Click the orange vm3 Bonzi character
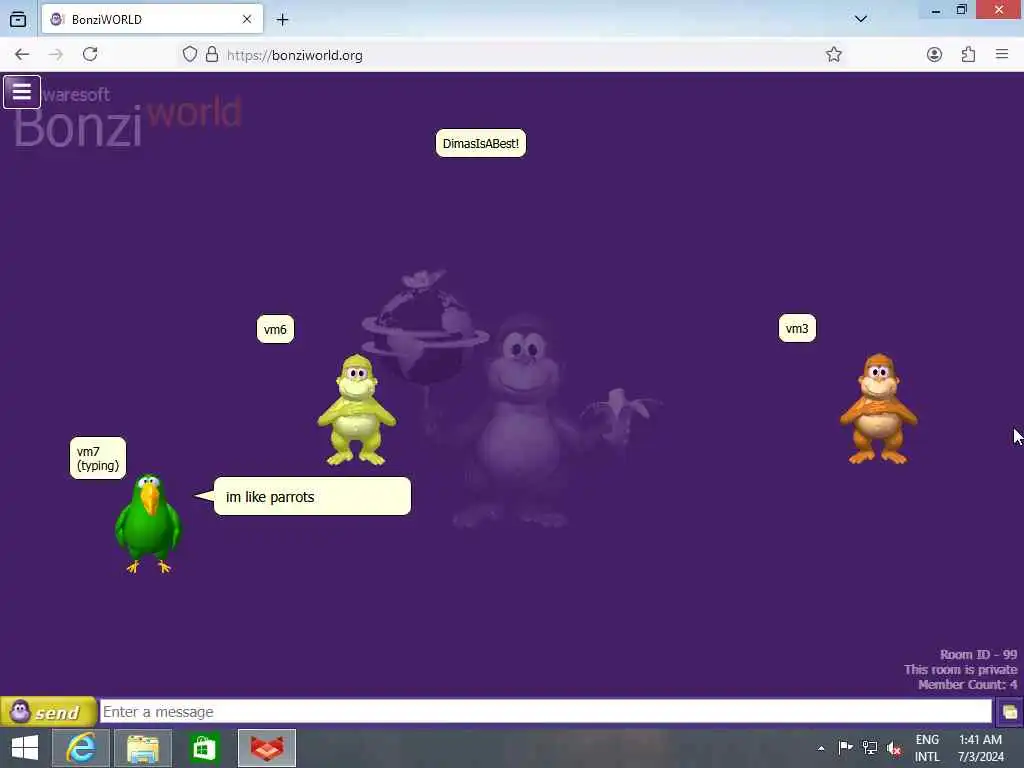The width and height of the screenshot is (1024, 768). 878,409
